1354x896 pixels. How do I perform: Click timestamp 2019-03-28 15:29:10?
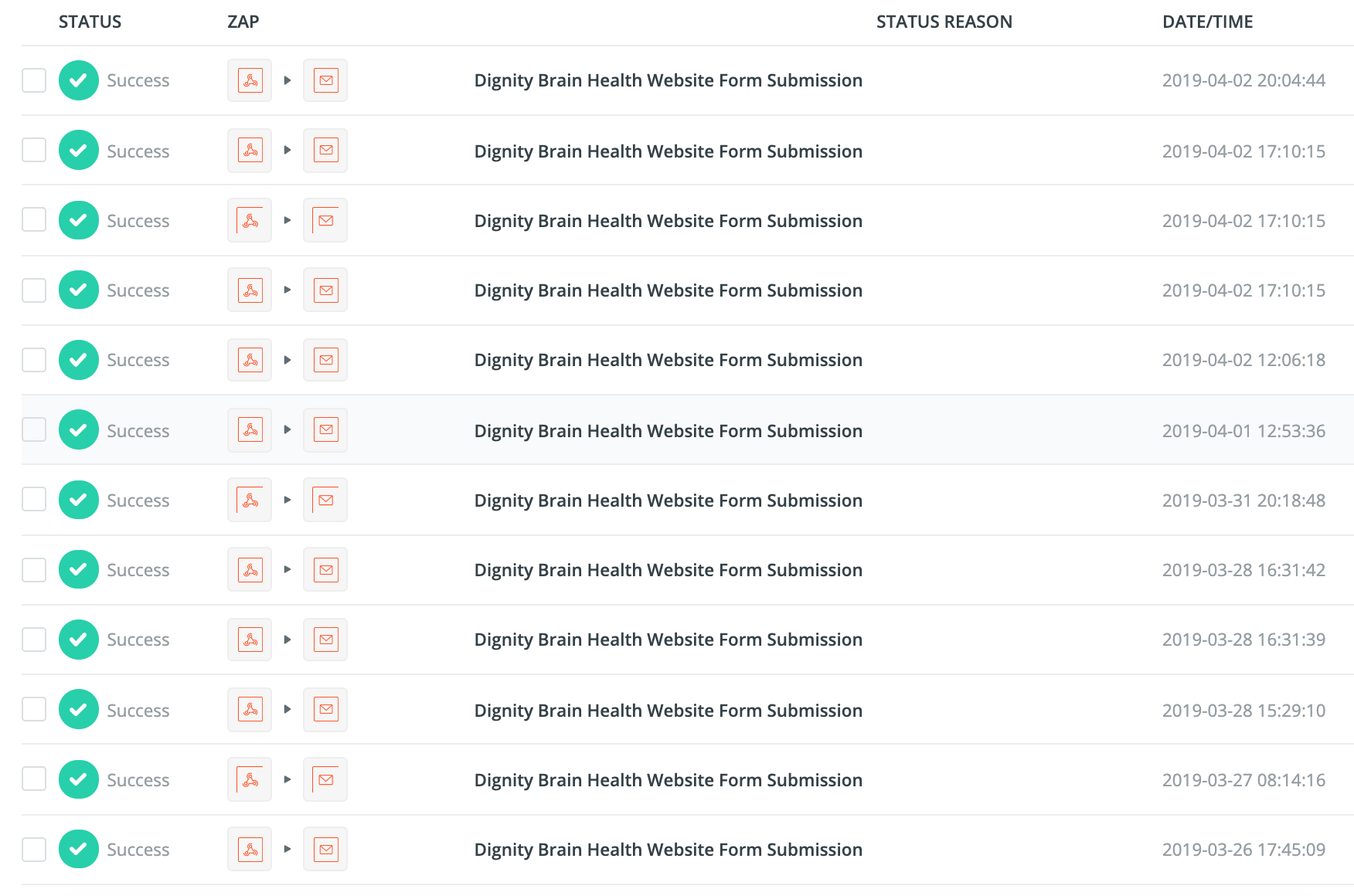coord(1243,711)
